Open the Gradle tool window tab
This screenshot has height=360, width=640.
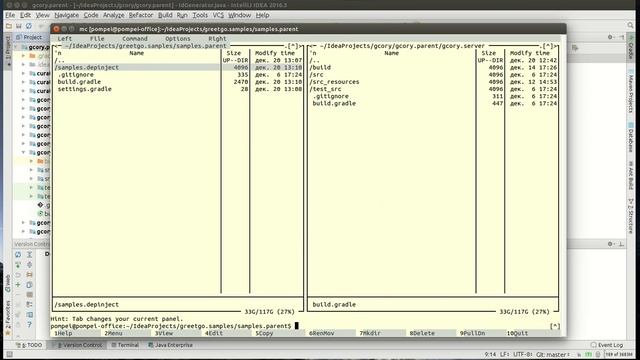coord(631,48)
